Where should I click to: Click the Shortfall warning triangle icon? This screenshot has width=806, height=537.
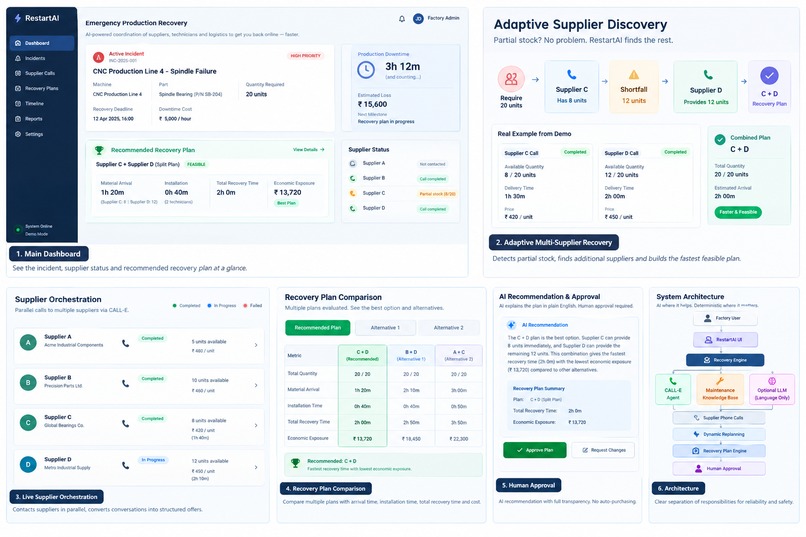[x=634, y=75]
